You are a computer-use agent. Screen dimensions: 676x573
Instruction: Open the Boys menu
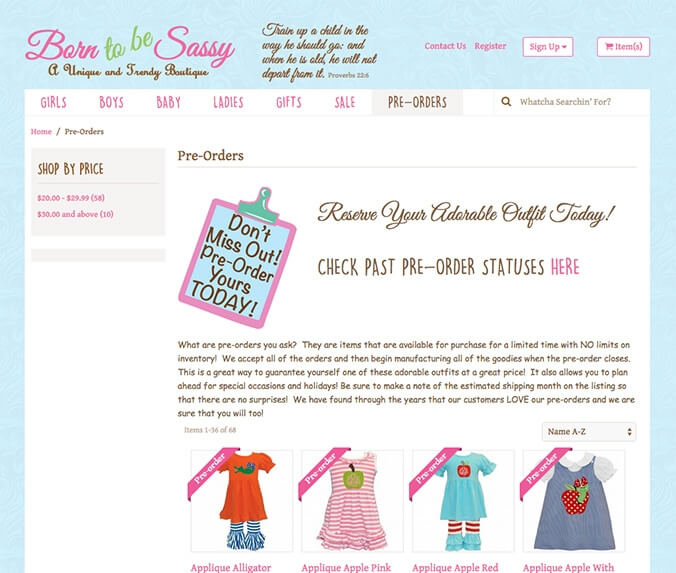[x=111, y=102]
